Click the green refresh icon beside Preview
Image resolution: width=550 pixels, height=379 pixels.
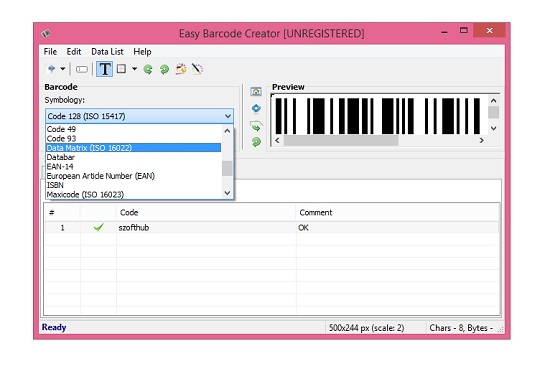point(256,142)
